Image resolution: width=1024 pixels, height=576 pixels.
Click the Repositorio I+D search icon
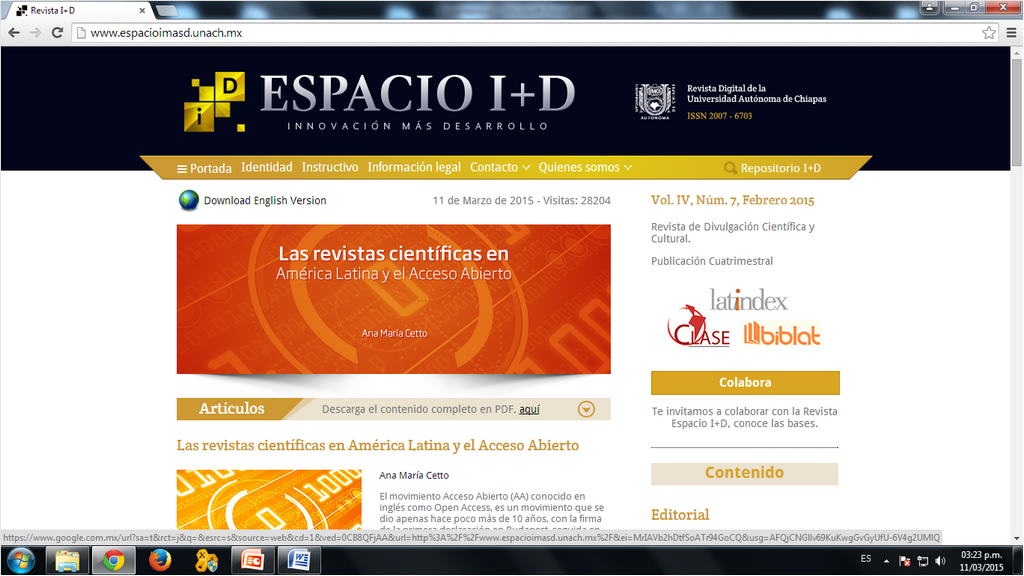pyautogui.click(x=730, y=168)
